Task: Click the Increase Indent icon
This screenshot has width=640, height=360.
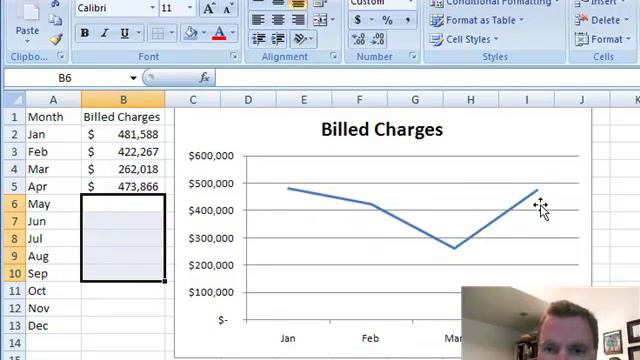Action: click(278, 39)
